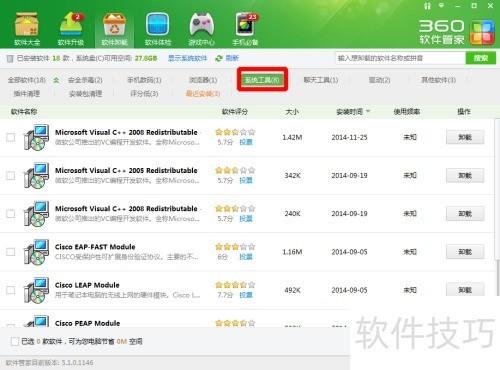Viewport: 500px width, 370px height.
Task: Tick the Cisco LEAP Module checkbox
Action: pyautogui.click(x=11, y=290)
